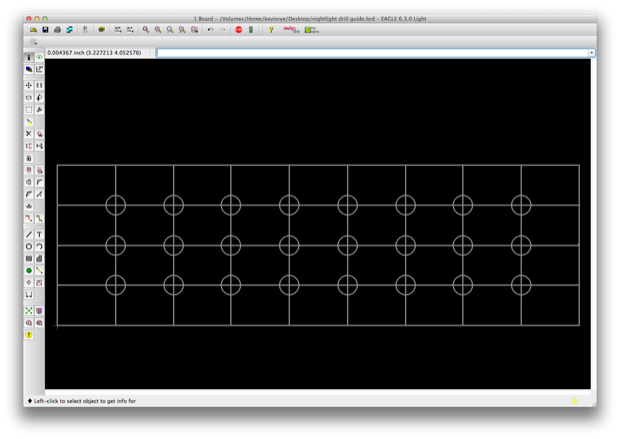620x439 pixels.
Task: Save the board with floppy icon
Action: pos(45,30)
